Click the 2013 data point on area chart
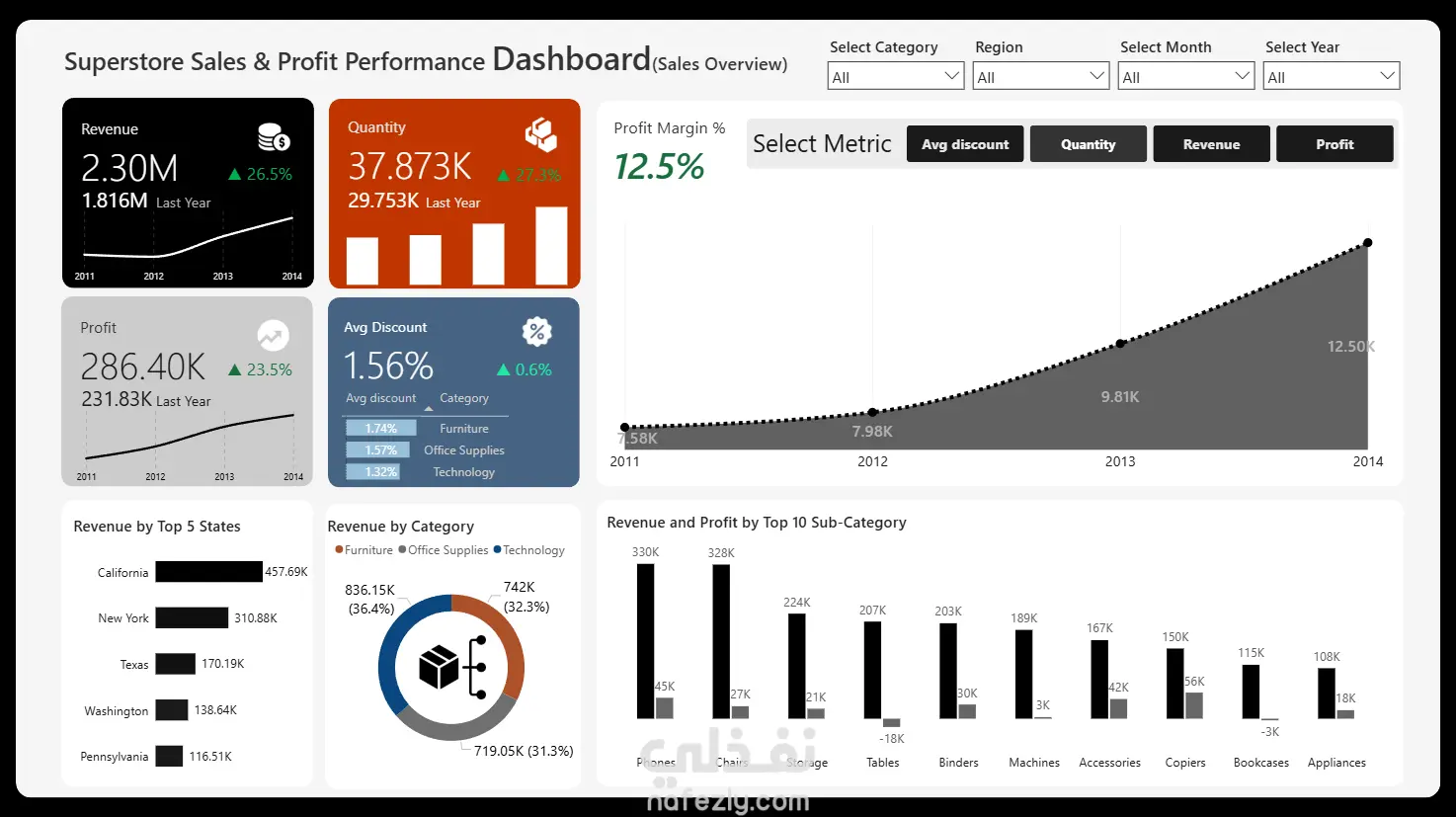 pyautogui.click(x=1120, y=344)
